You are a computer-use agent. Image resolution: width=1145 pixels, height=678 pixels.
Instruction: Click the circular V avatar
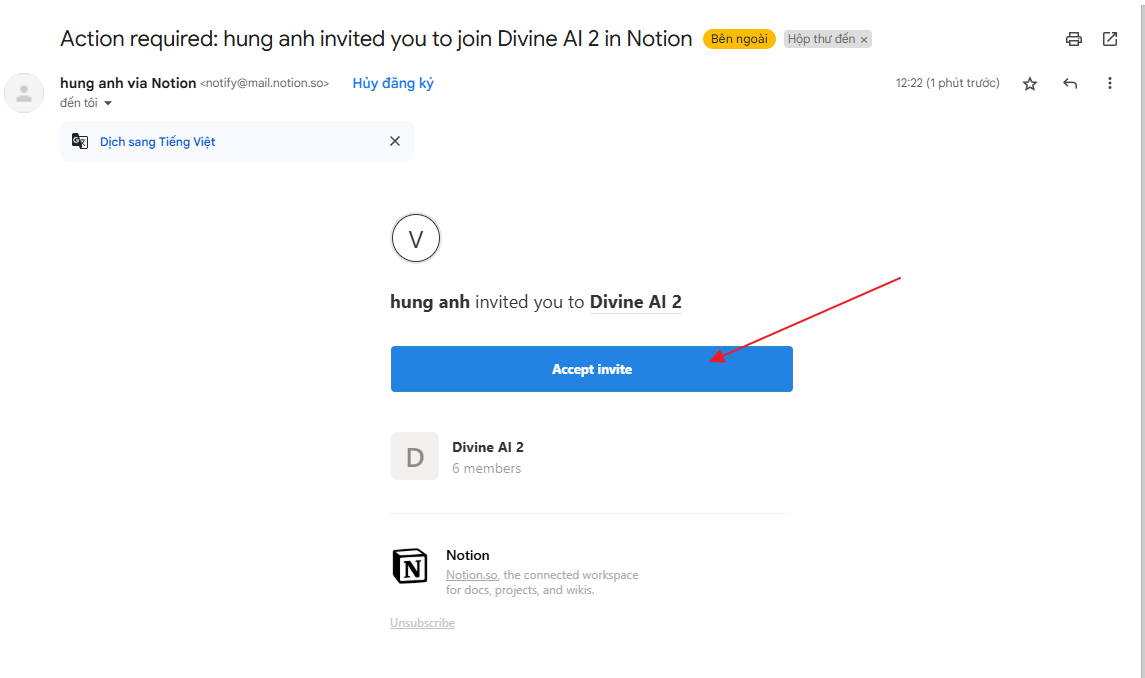click(416, 239)
